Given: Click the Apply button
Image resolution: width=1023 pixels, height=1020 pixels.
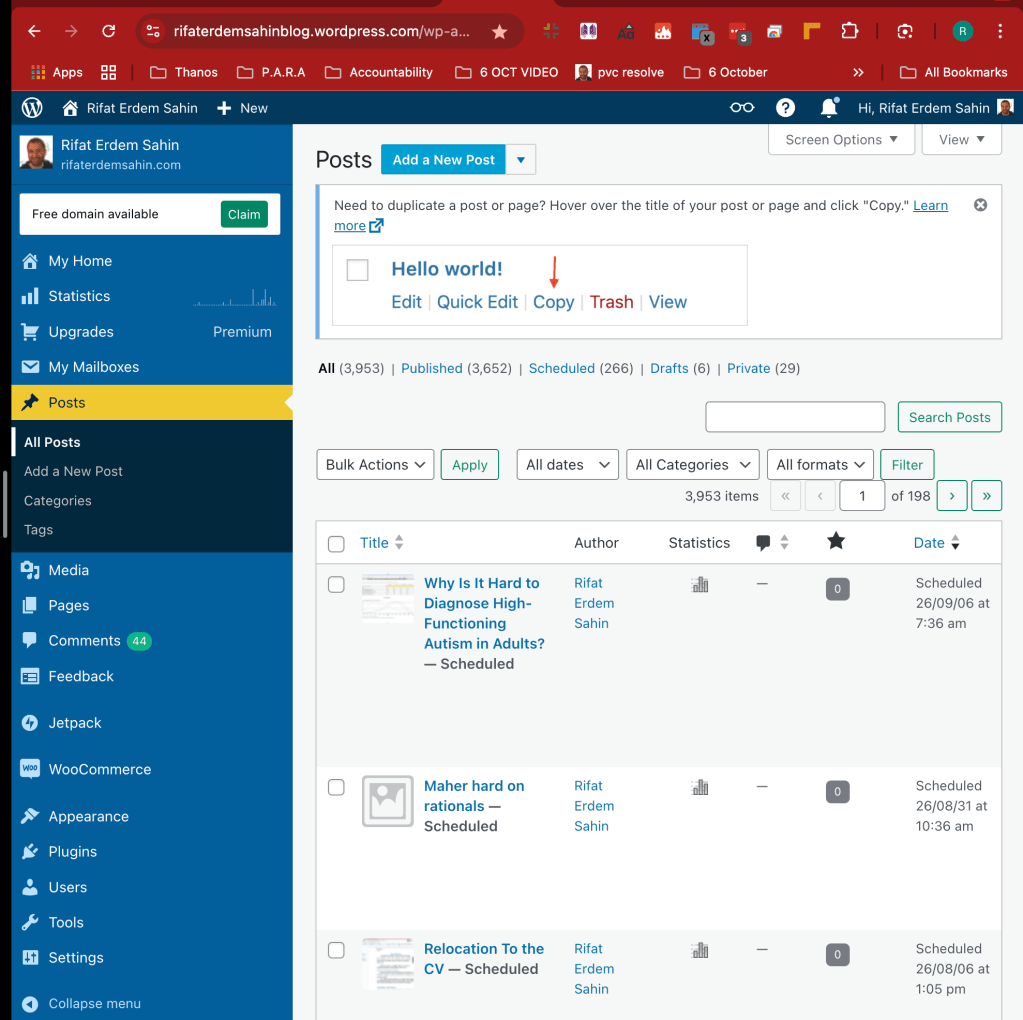Looking at the screenshot, I should pyautogui.click(x=470, y=465).
